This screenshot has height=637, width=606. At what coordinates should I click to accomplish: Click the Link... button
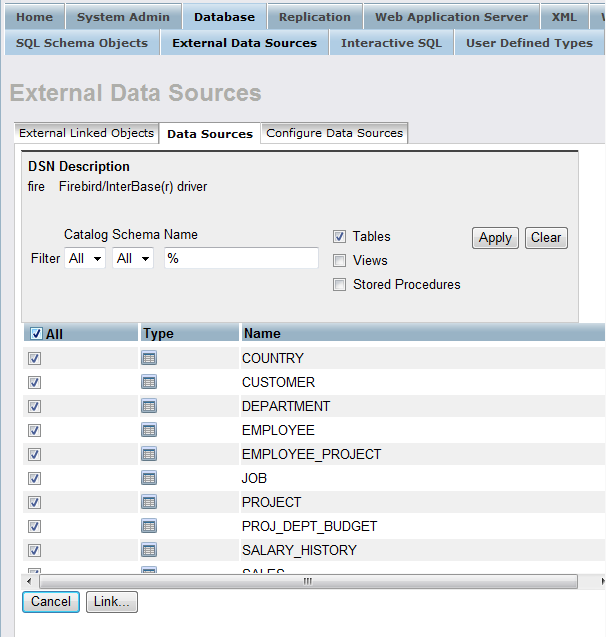[x=111, y=601]
